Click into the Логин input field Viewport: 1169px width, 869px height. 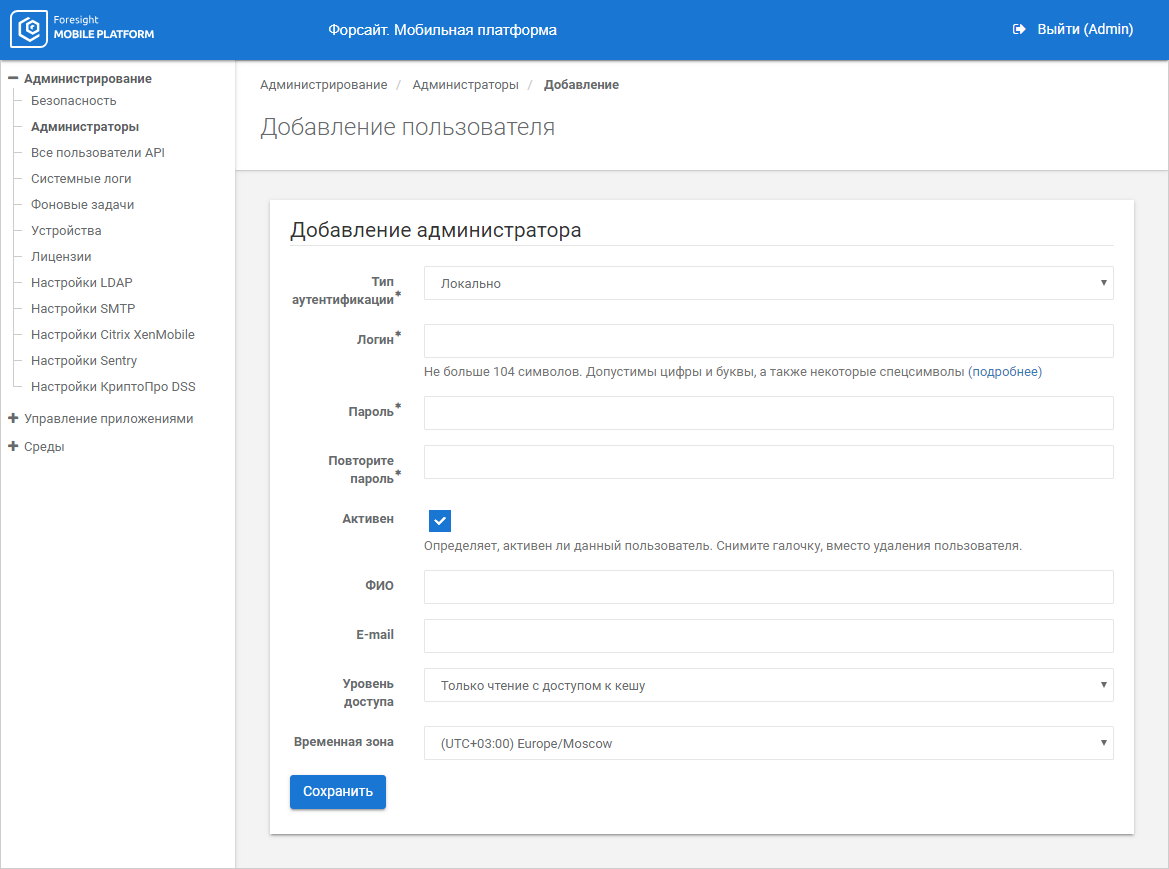[768, 341]
